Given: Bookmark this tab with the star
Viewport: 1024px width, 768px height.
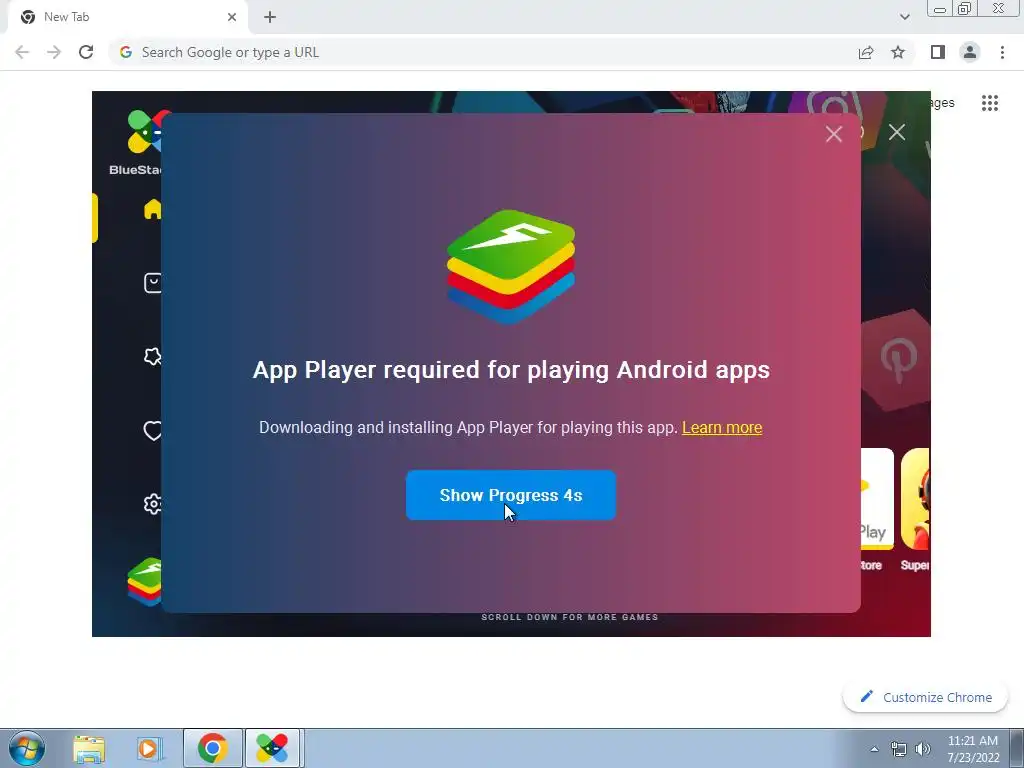Looking at the screenshot, I should point(898,52).
